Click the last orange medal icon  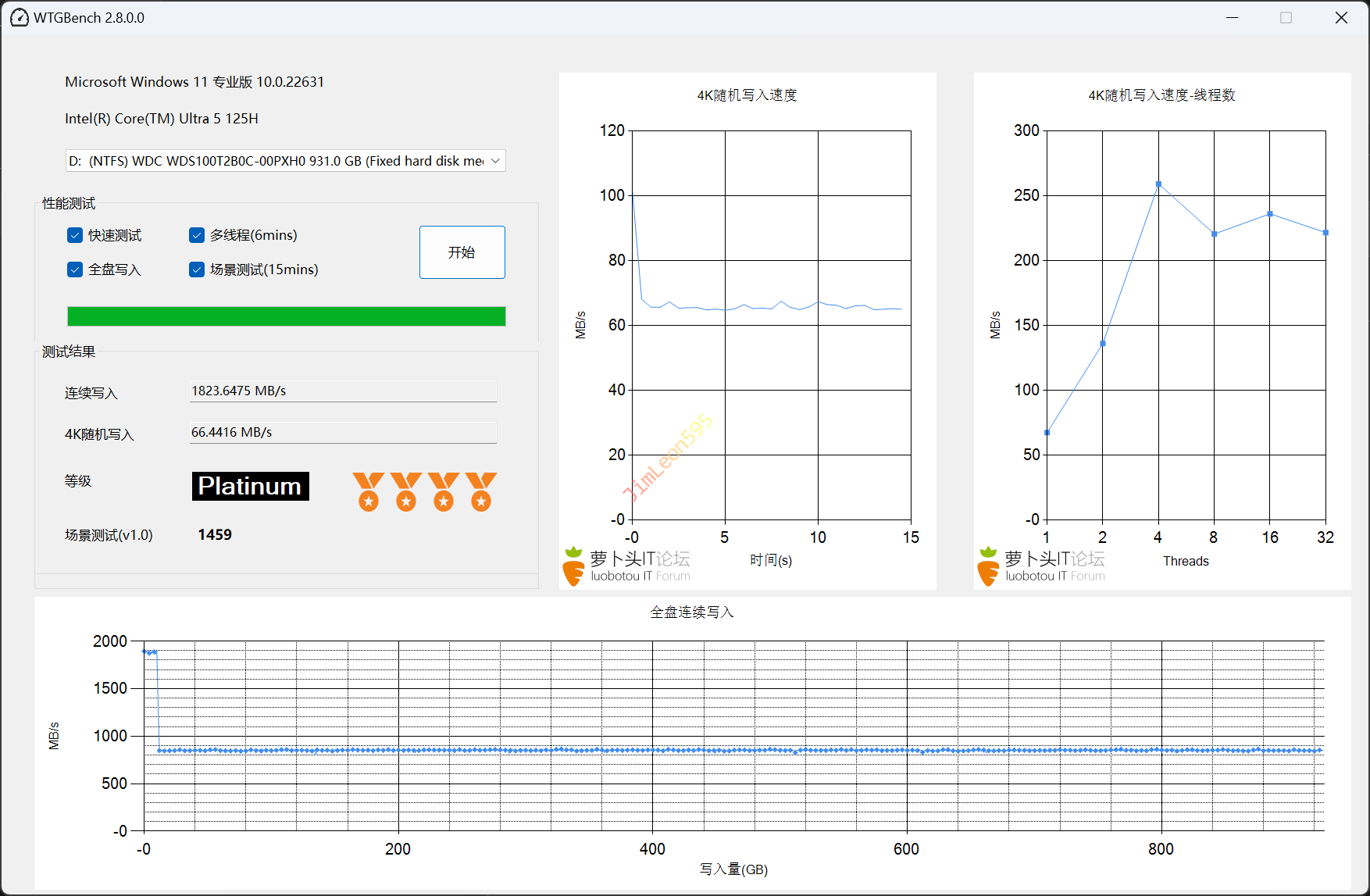(481, 491)
